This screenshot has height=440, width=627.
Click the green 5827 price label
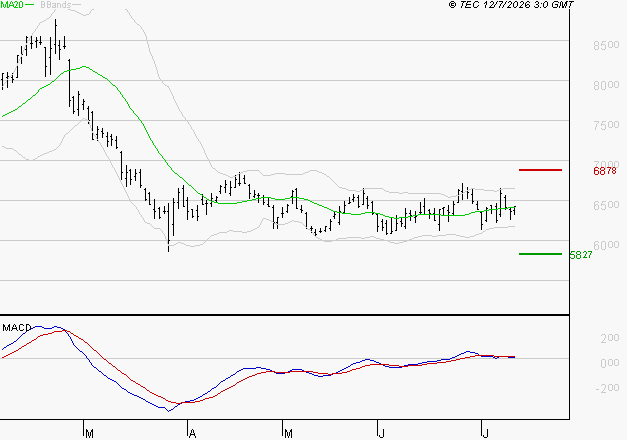coord(581,255)
